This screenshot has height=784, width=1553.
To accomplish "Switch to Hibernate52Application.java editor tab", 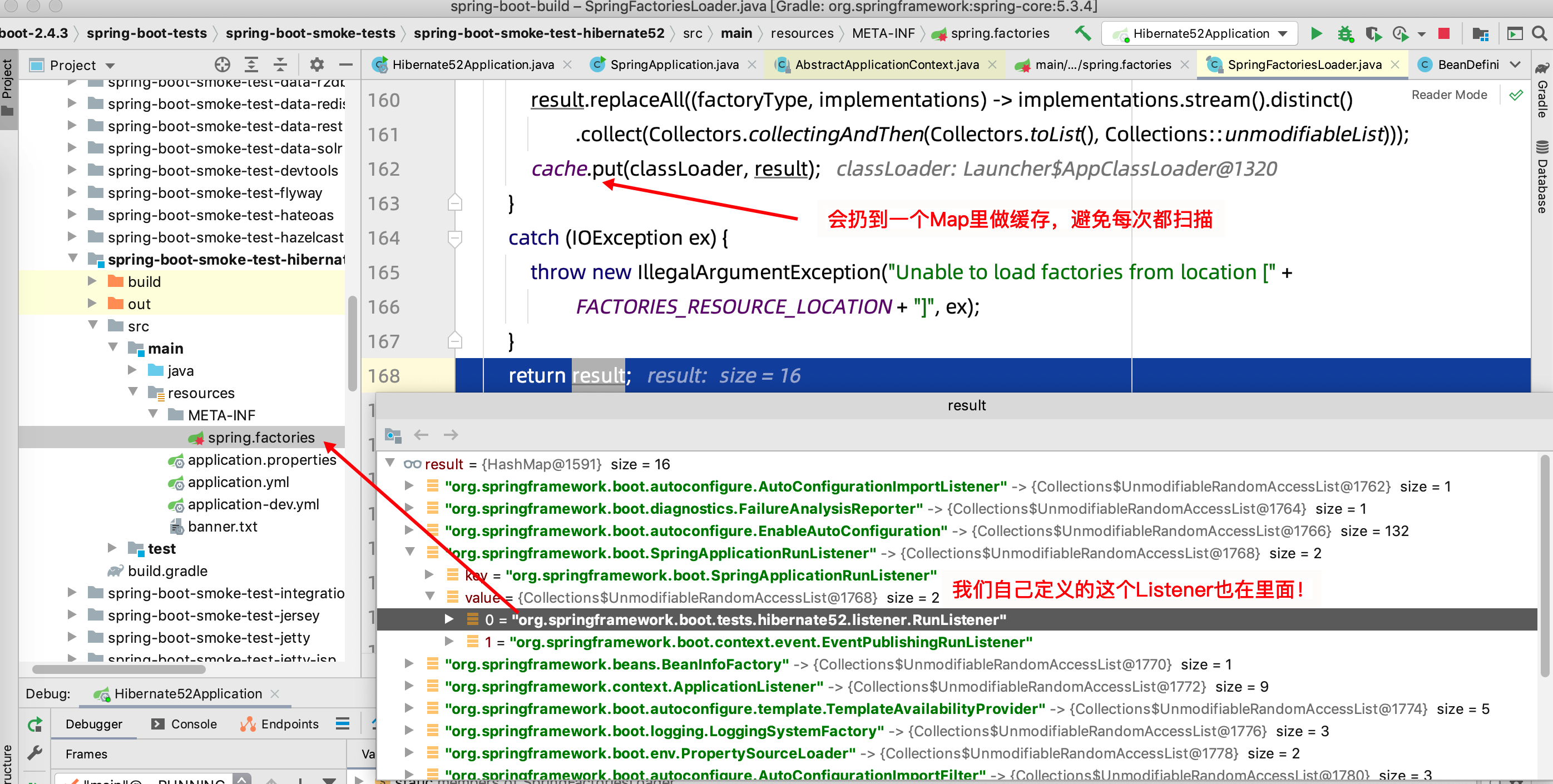I will click(x=472, y=64).
